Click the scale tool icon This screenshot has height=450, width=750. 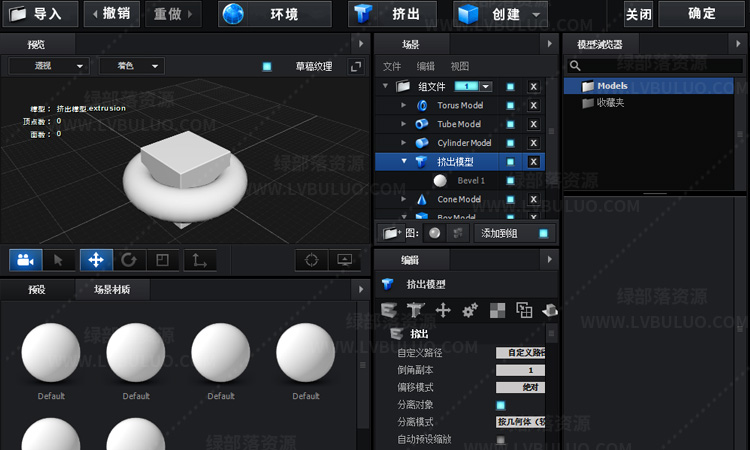161,260
